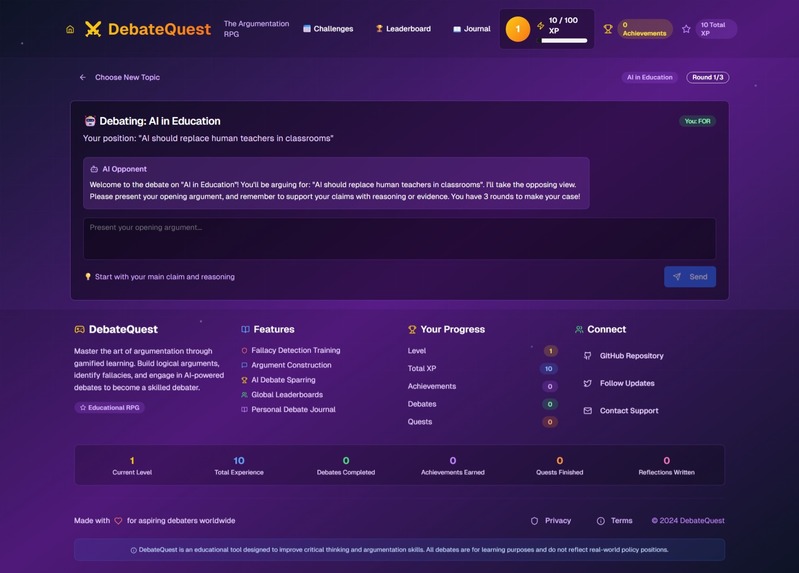Click the AI Opponent bot icon
The width and height of the screenshot is (799, 573).
[94, 169]
